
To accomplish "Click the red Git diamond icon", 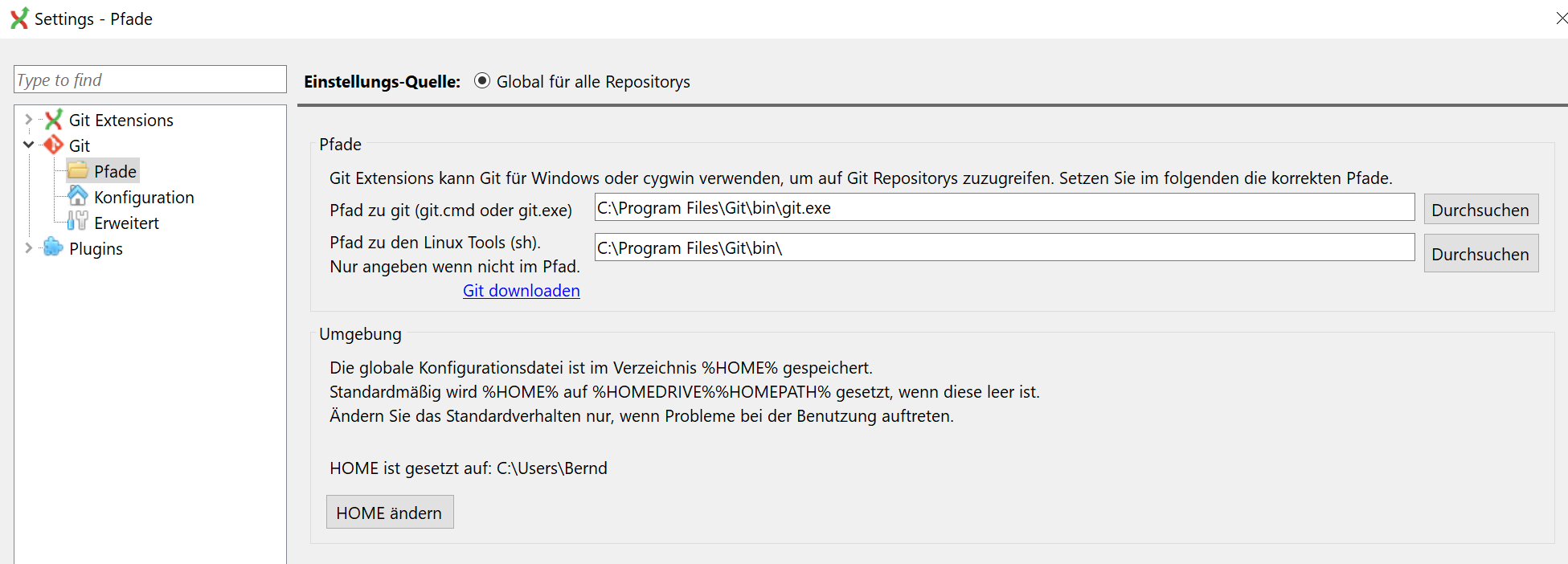I will [52, 145].
